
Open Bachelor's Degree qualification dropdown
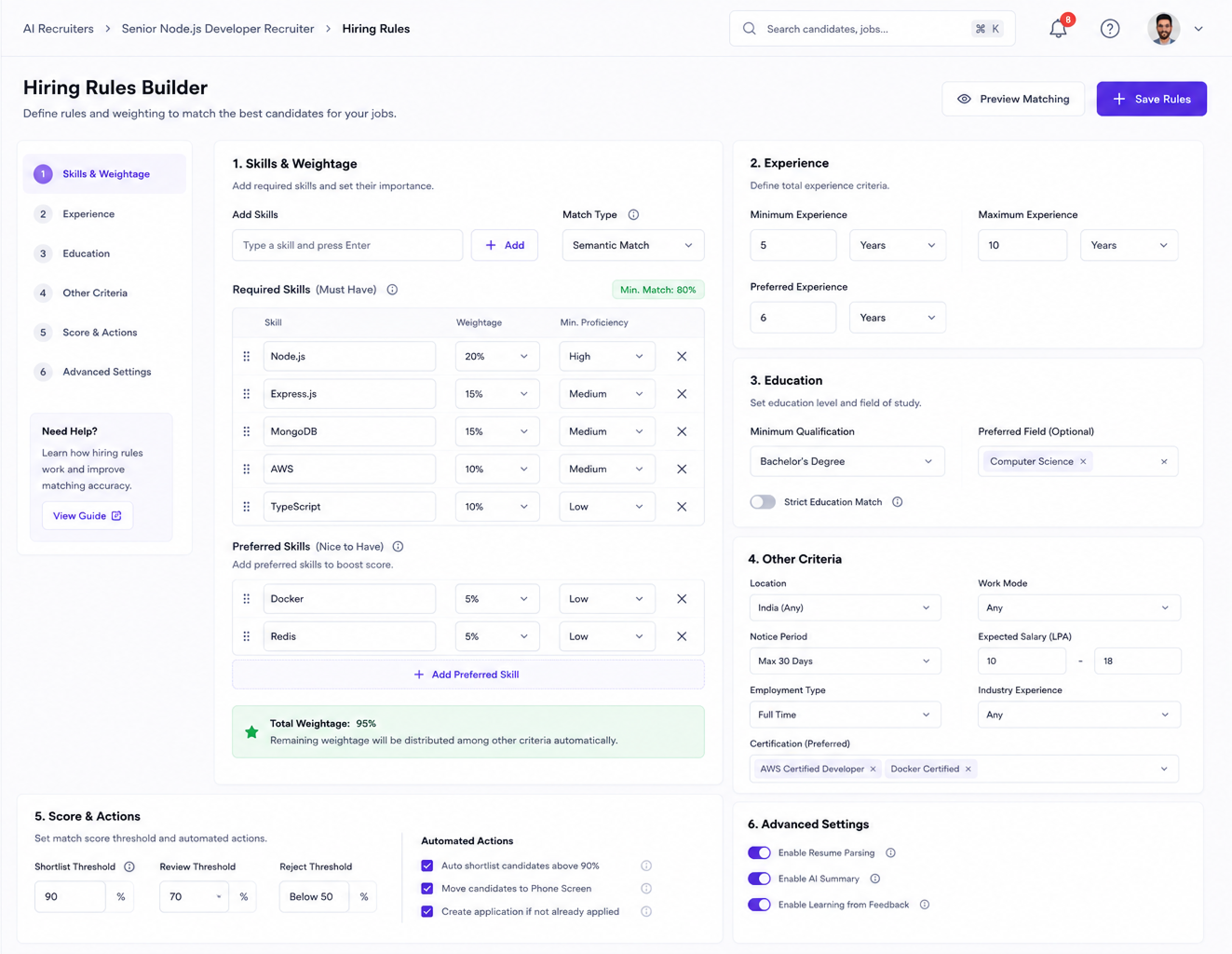point(846,462)
